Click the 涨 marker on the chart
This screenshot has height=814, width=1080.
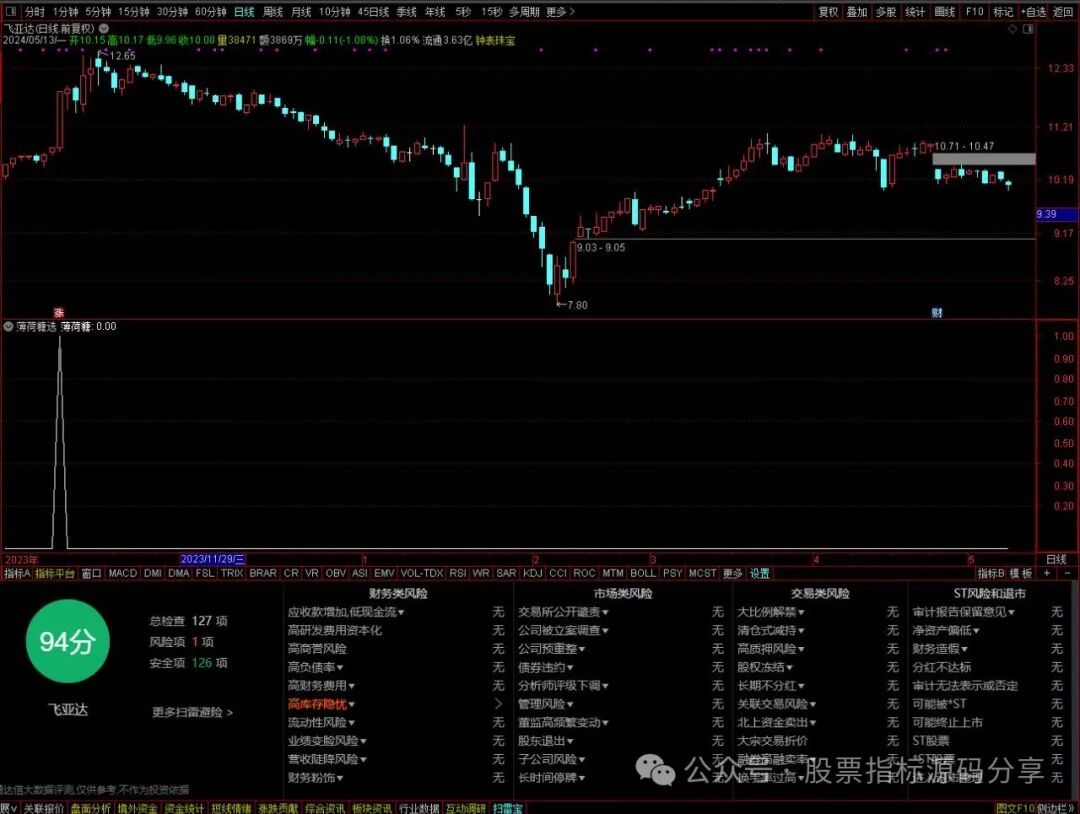coord(59,313)
